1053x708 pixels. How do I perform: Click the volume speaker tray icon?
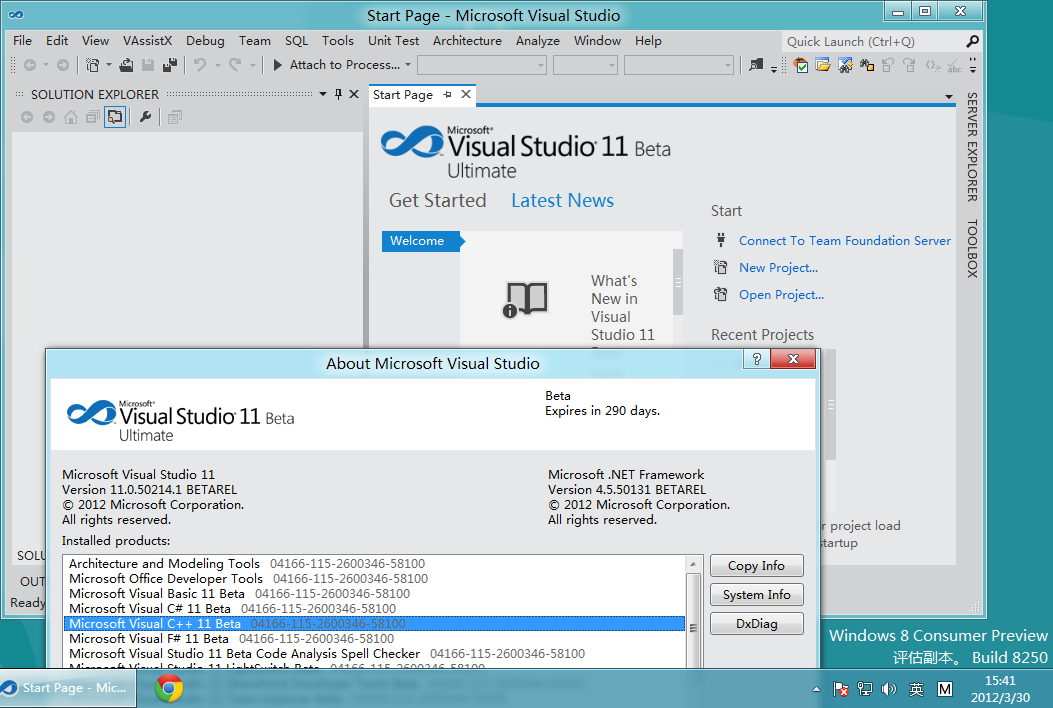pyautogui.click(x=888, y=689)
